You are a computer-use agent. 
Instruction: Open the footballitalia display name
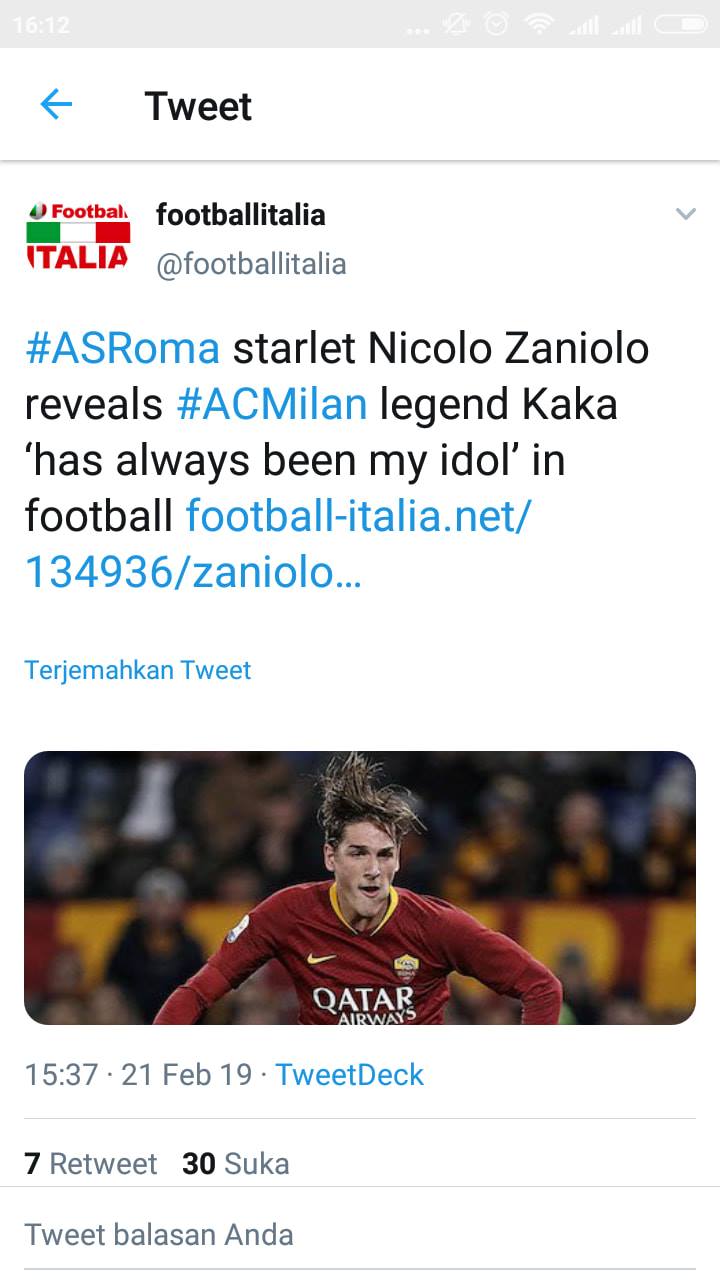[241, 214]
